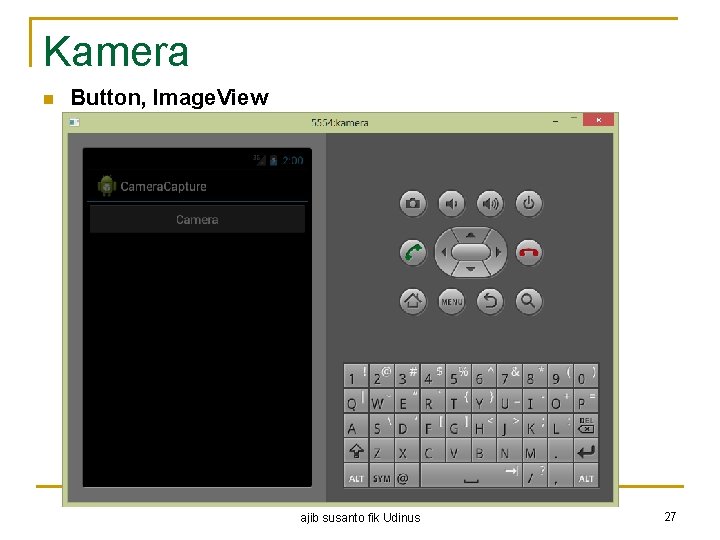Click the emulator Search magnifier button
720x540 pixels.
(x=529, y=302)
